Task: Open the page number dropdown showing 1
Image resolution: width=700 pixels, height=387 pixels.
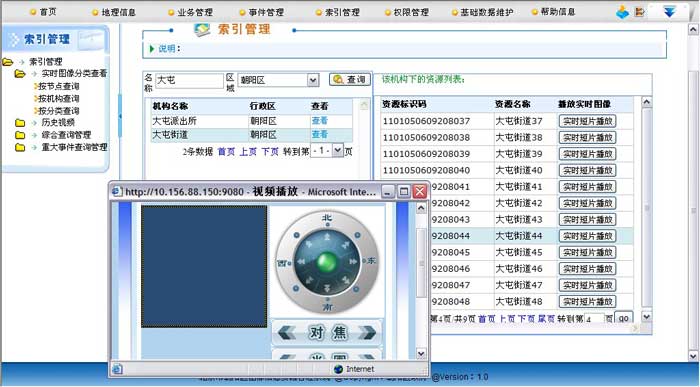Action: (338, 150)
